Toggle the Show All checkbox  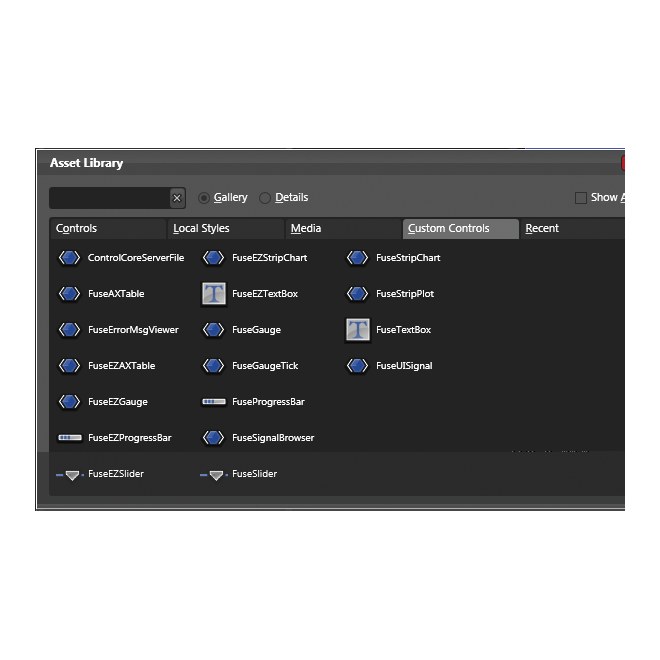[x=581, y=198]
